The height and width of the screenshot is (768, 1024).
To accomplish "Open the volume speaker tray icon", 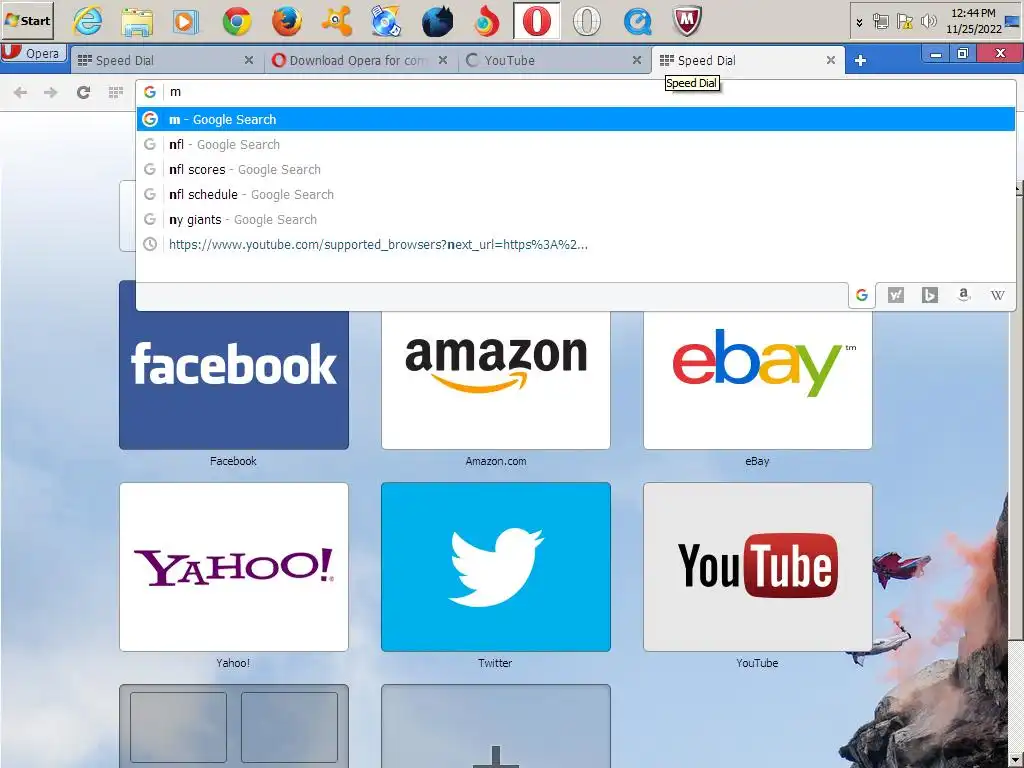I will click(928, 22).
